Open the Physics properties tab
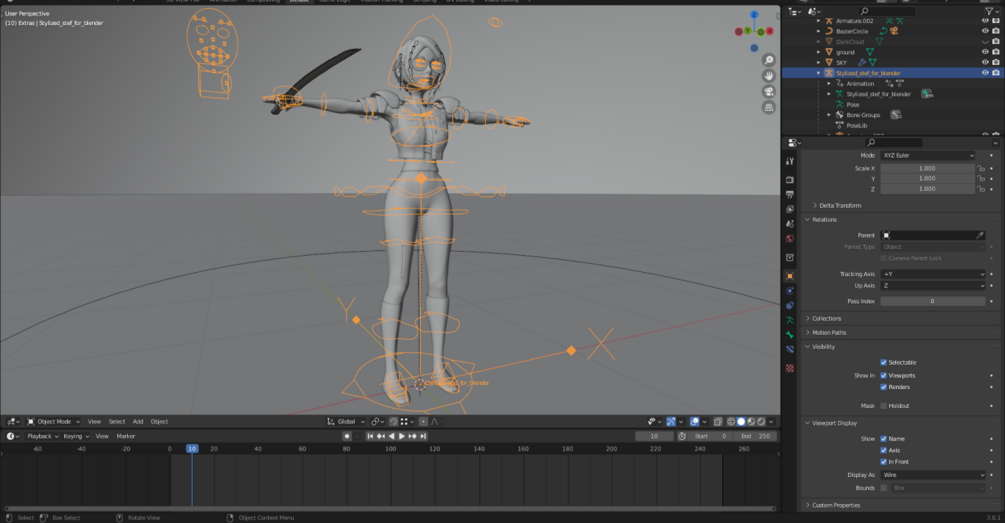This screenshot has width=1005, height=523. (790, 291)
